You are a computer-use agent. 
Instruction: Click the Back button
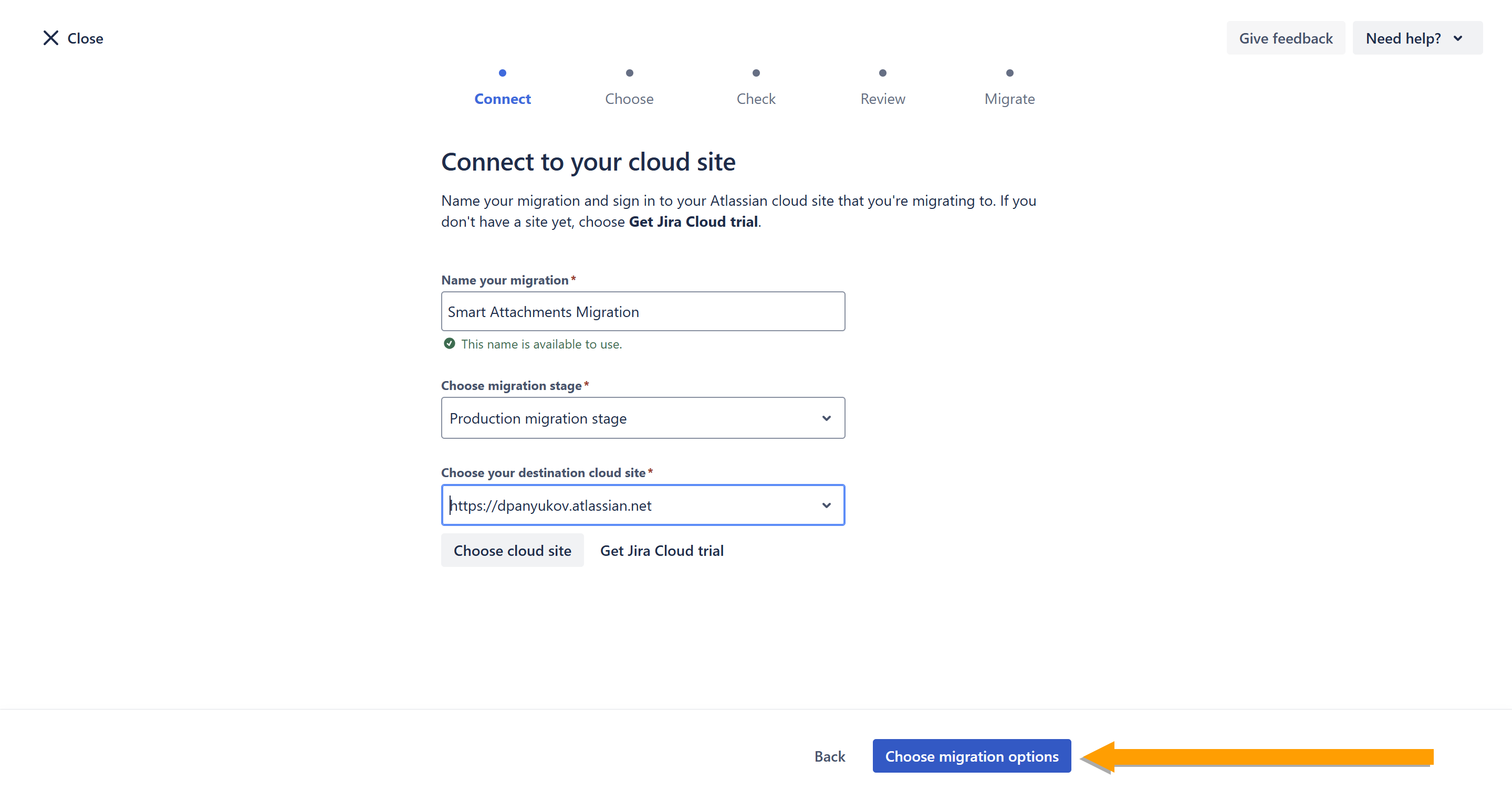(829, 756)
